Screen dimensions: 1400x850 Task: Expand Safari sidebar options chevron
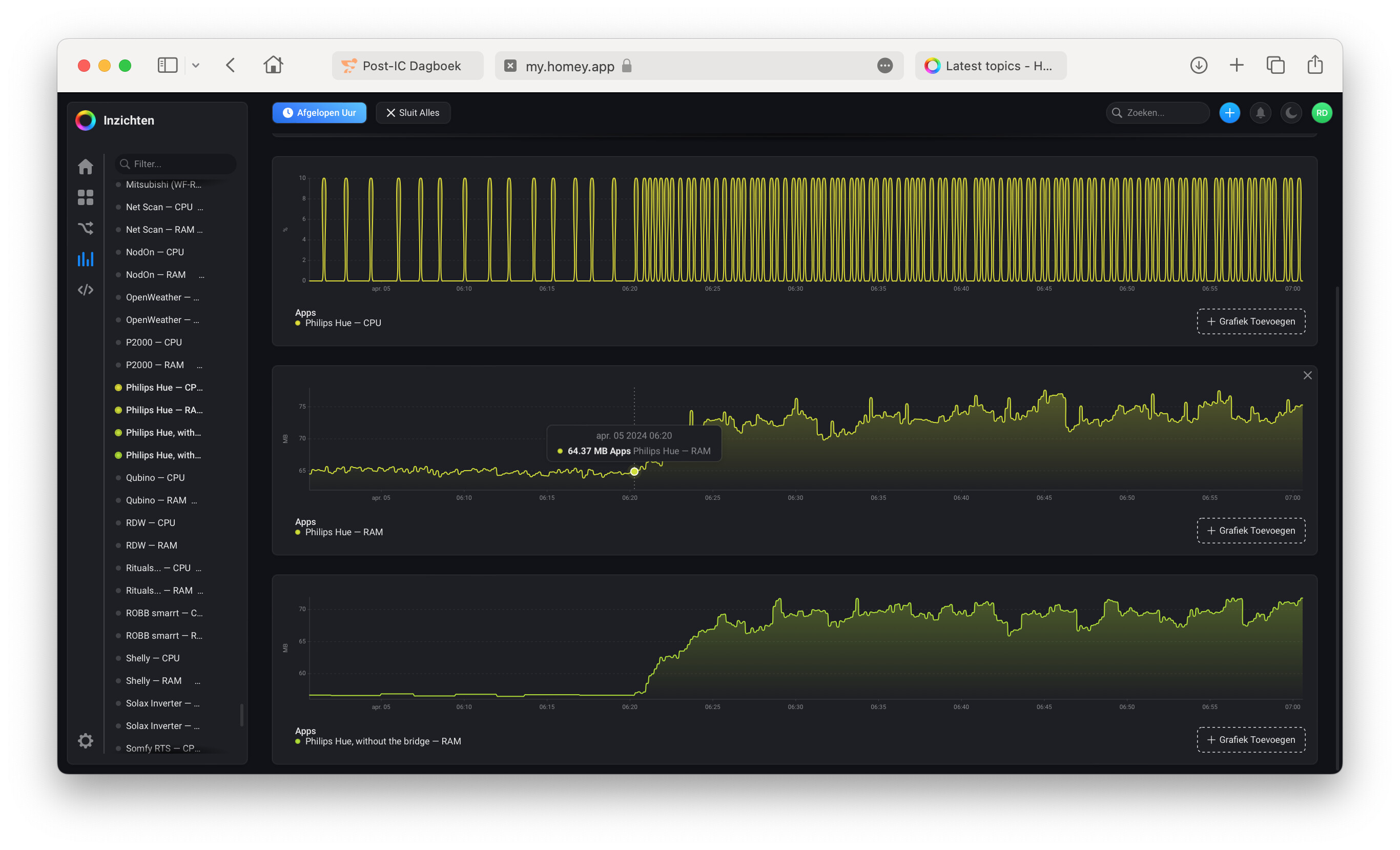coord(195,66)
